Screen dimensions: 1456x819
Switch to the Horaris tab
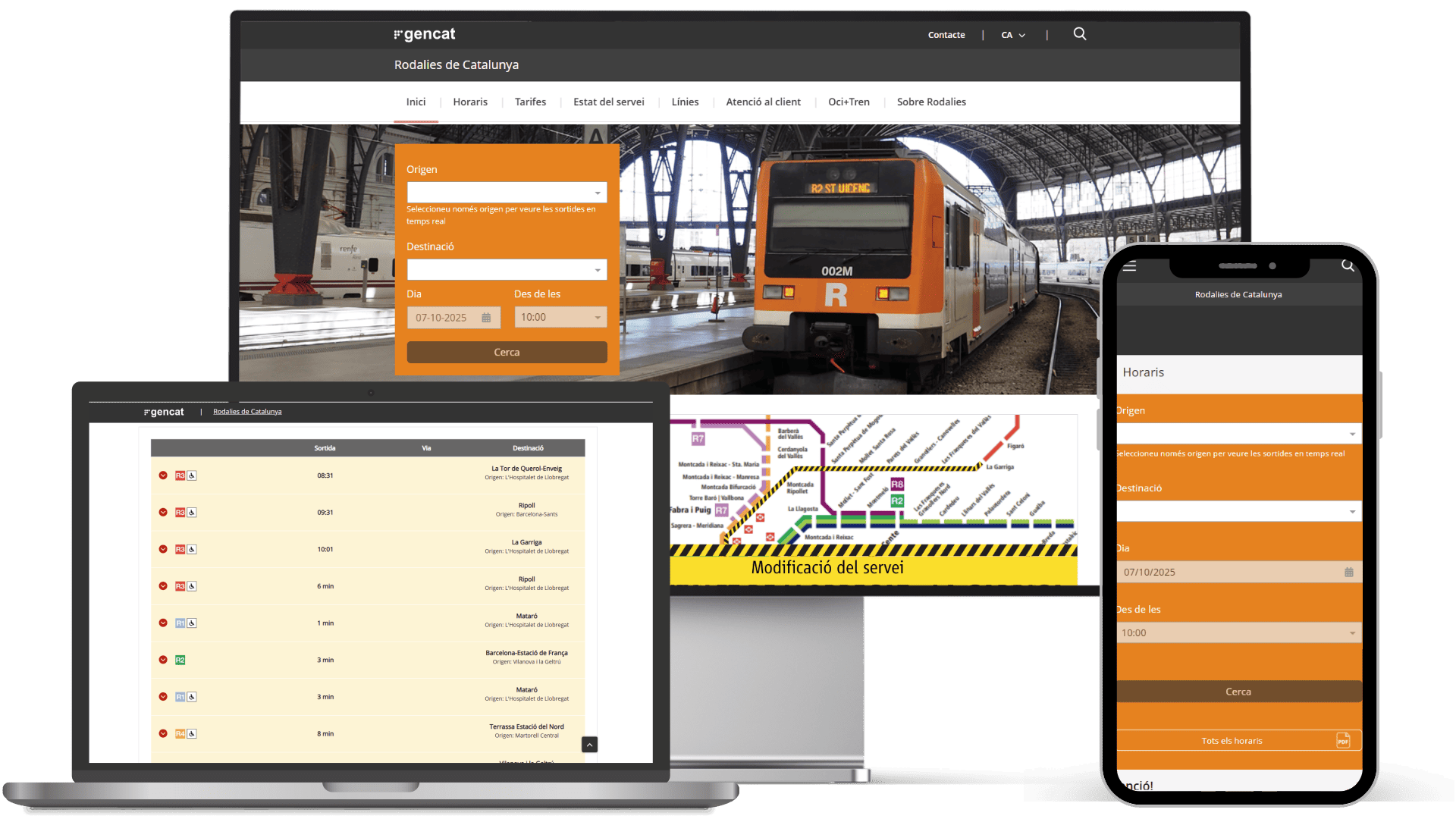[x=469, y=102]
